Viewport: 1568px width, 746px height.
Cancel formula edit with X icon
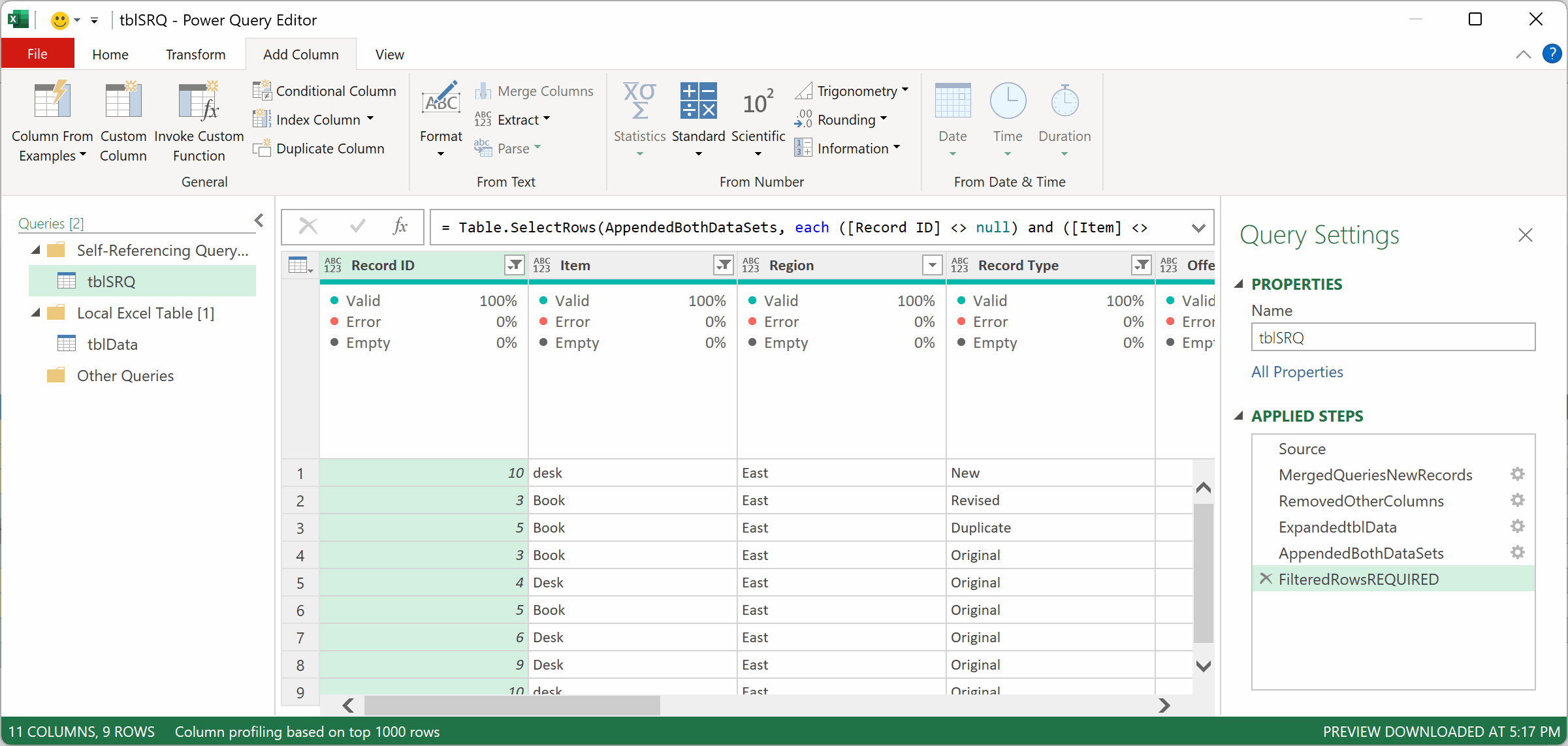click(x=308, y=227)
